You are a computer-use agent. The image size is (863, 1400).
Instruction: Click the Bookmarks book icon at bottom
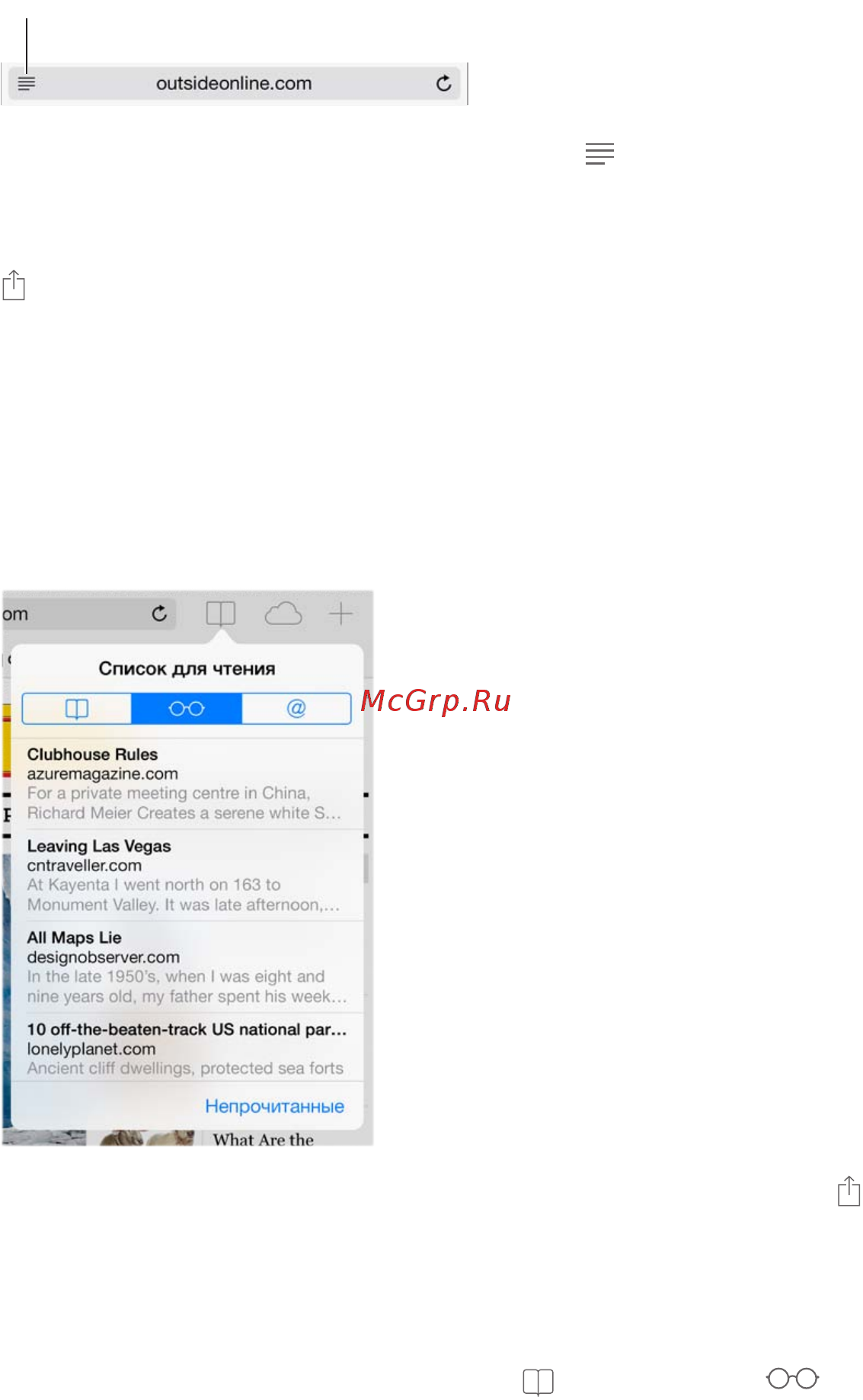point(538,1382)
